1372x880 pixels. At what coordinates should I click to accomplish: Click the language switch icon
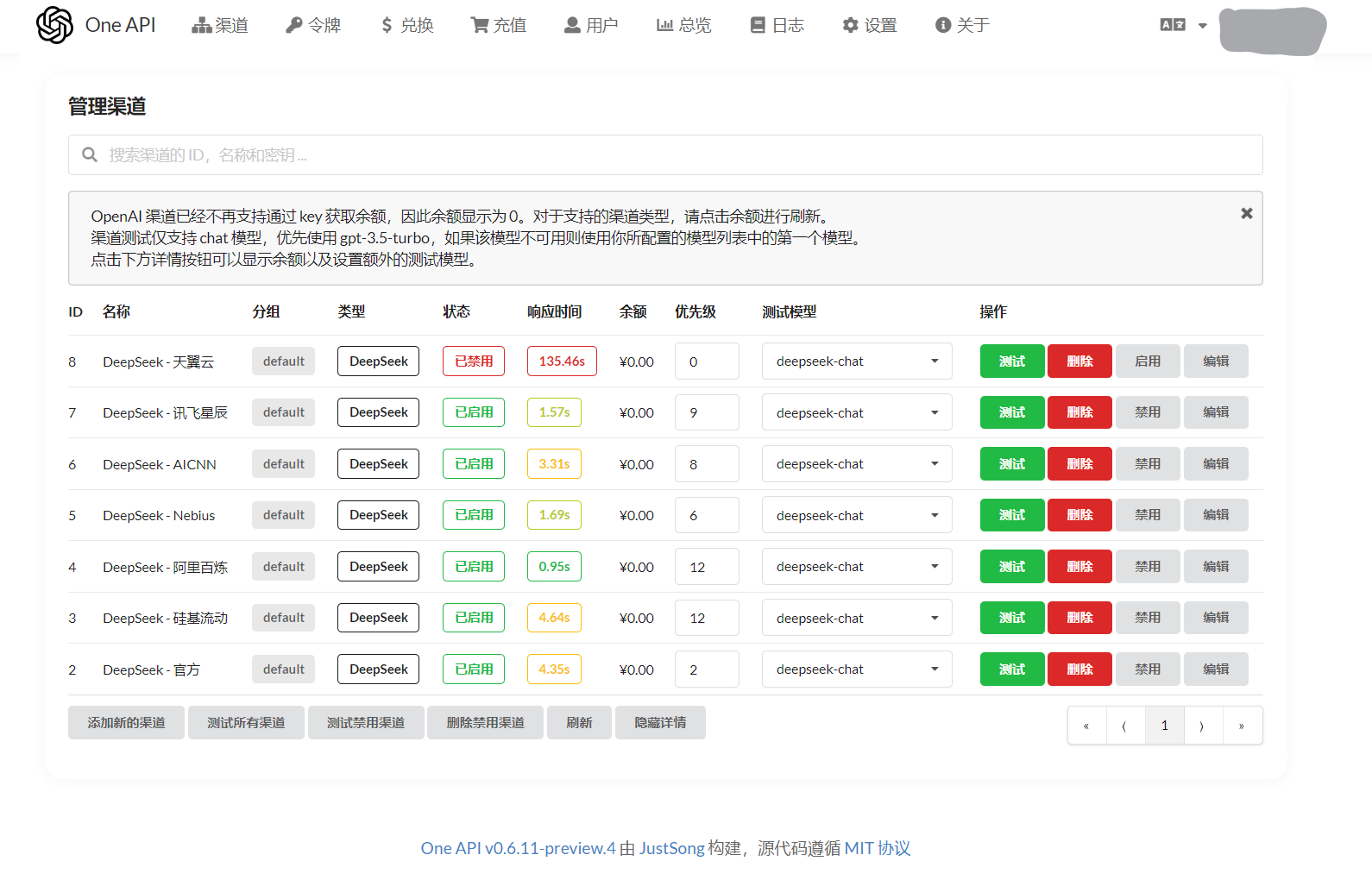tap(1173, 25)
